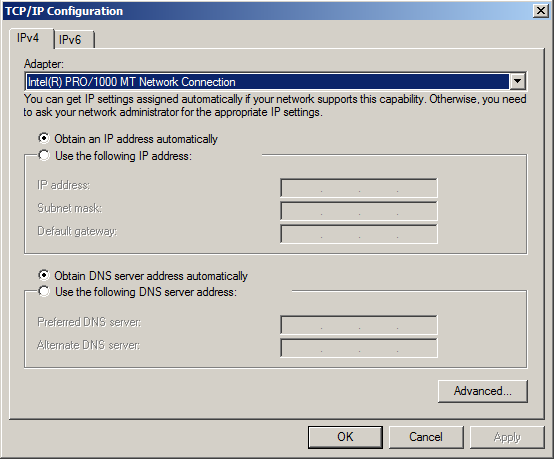The width and height of the screenshot is (554, 459).
Task: Choose 'Use the following IP address' radio button
Action: click(44, 155)
